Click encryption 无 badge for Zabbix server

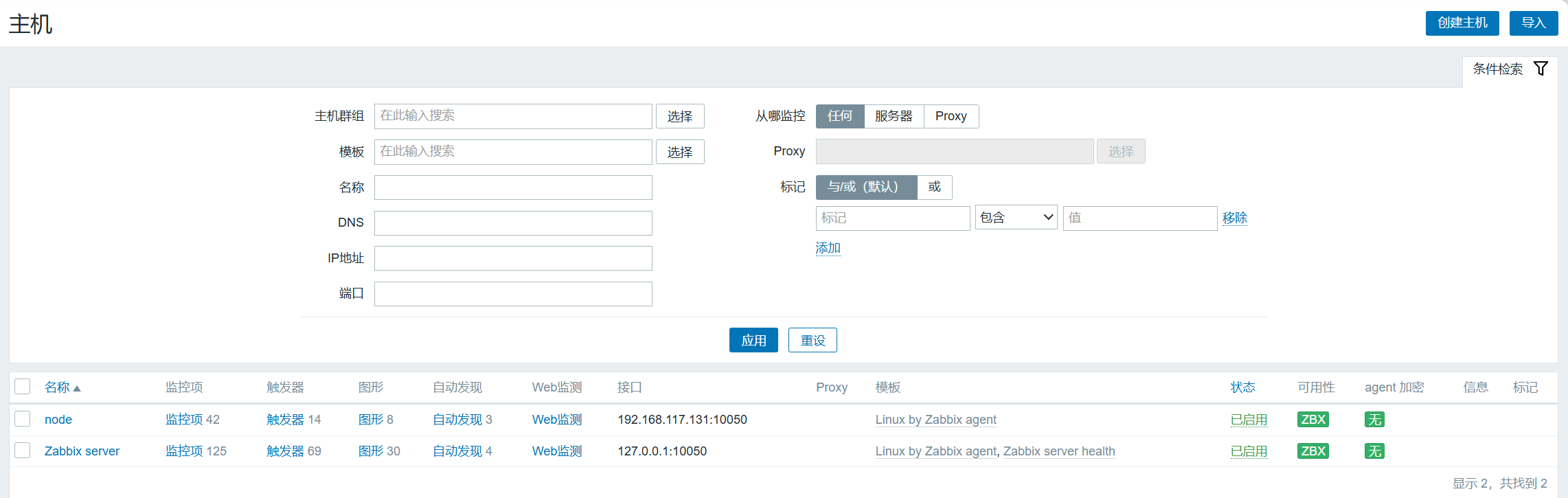[1374, 451]
